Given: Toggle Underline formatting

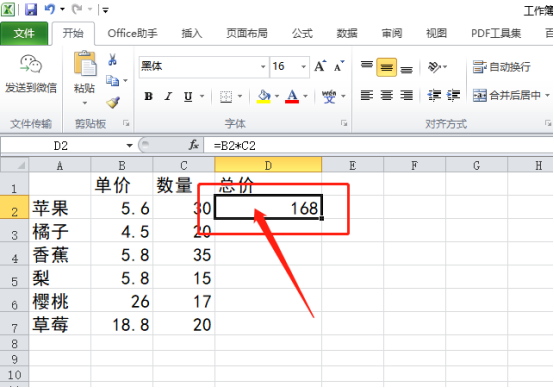Looking at the screenshot, I should [188, 96].
